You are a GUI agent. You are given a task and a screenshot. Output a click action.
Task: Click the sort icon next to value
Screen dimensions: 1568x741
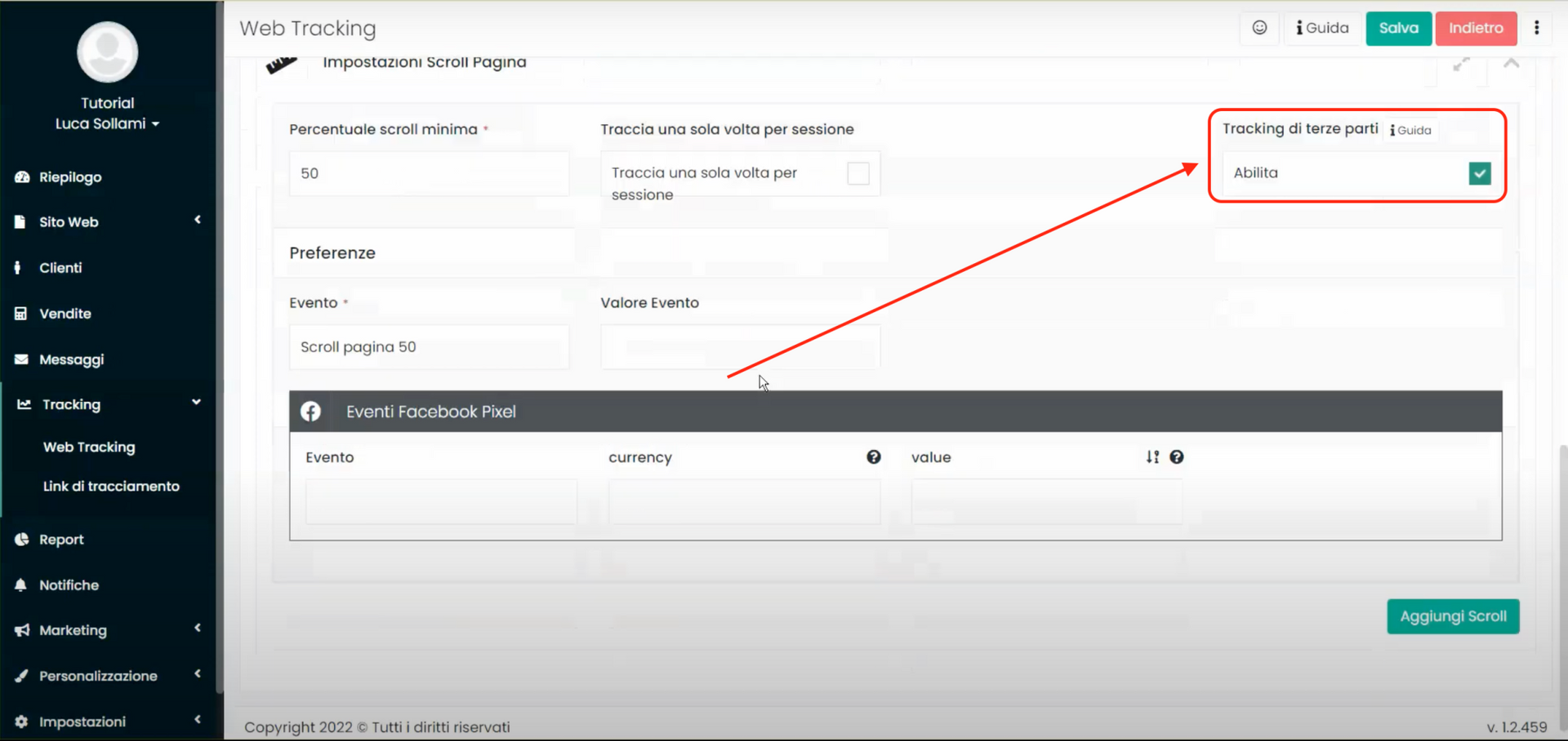(1152, 457)
